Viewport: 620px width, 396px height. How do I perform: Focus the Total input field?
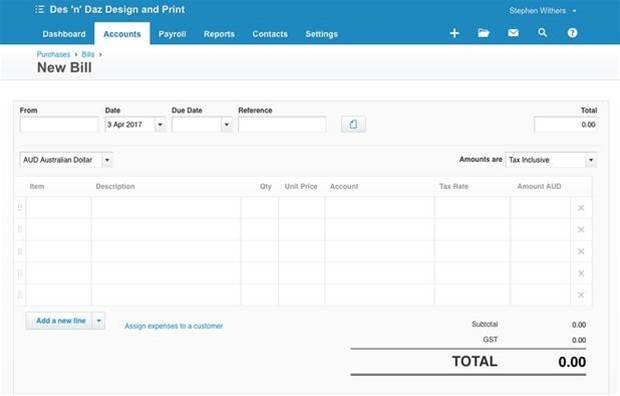click(565, 125)
